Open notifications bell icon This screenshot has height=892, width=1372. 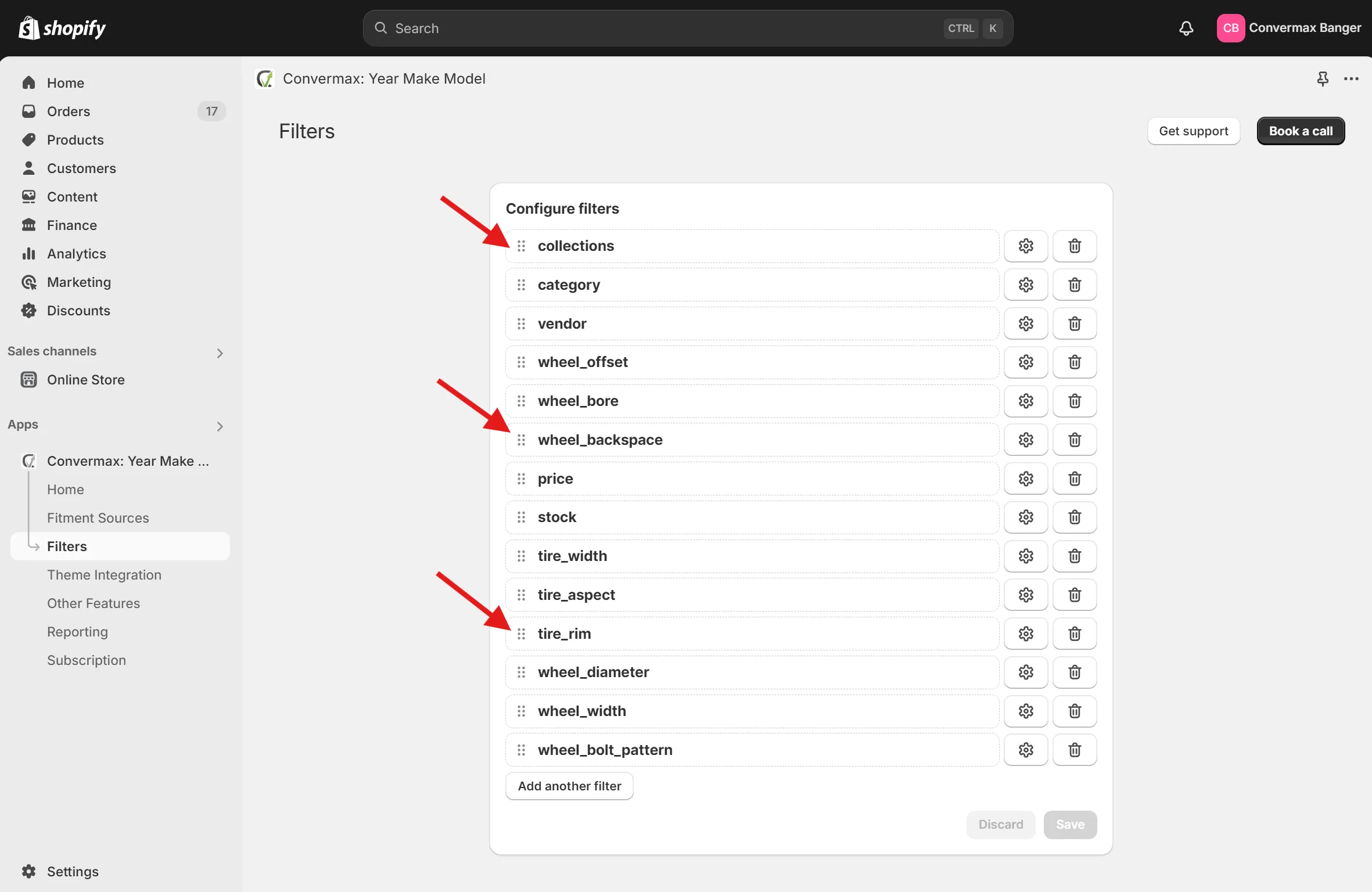point(1186,28)
